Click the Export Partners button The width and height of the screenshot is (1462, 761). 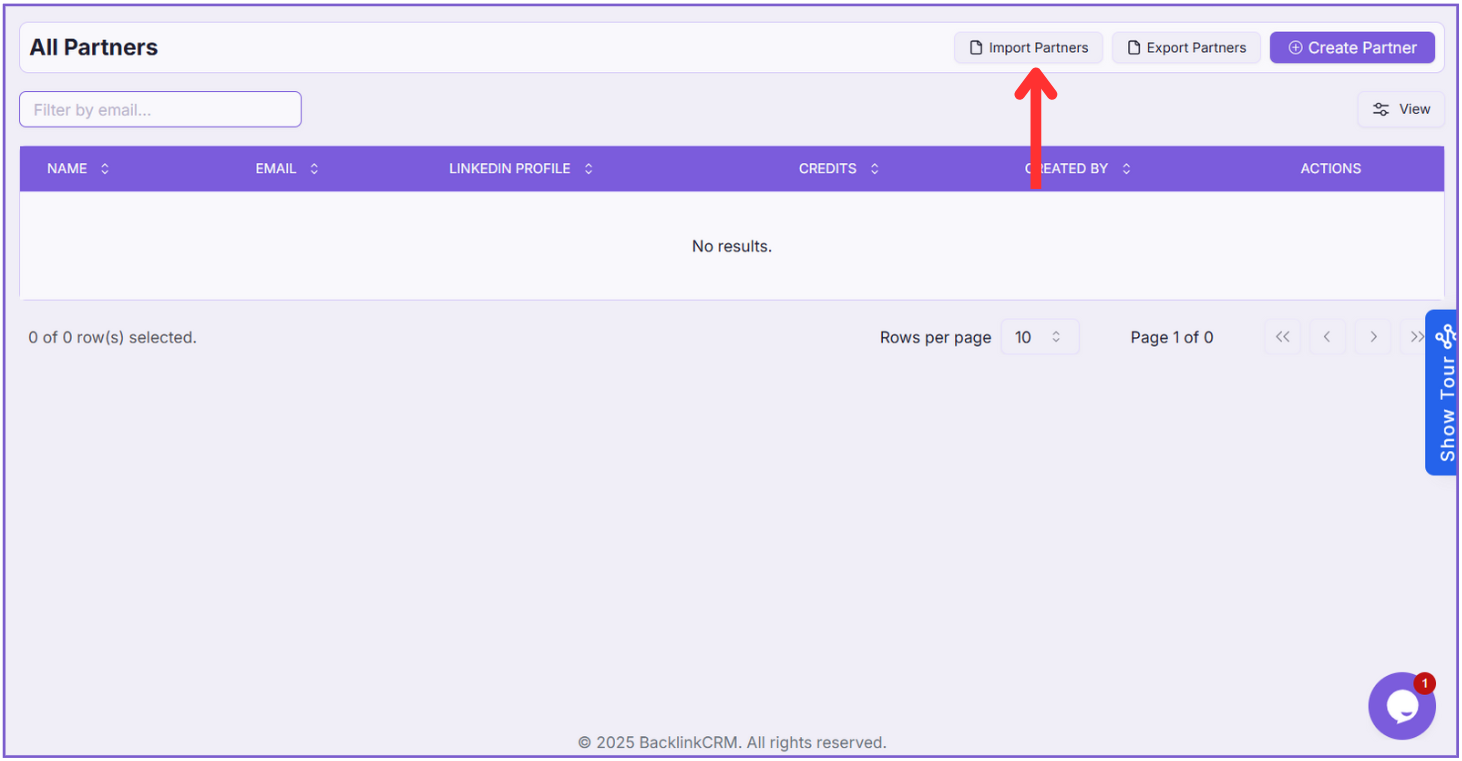1186,48
